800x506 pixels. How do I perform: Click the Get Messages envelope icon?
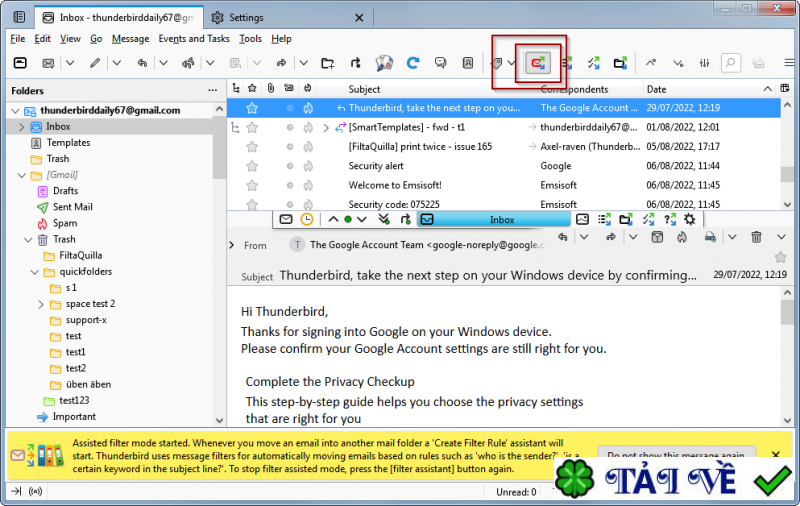tap(48, 63)
